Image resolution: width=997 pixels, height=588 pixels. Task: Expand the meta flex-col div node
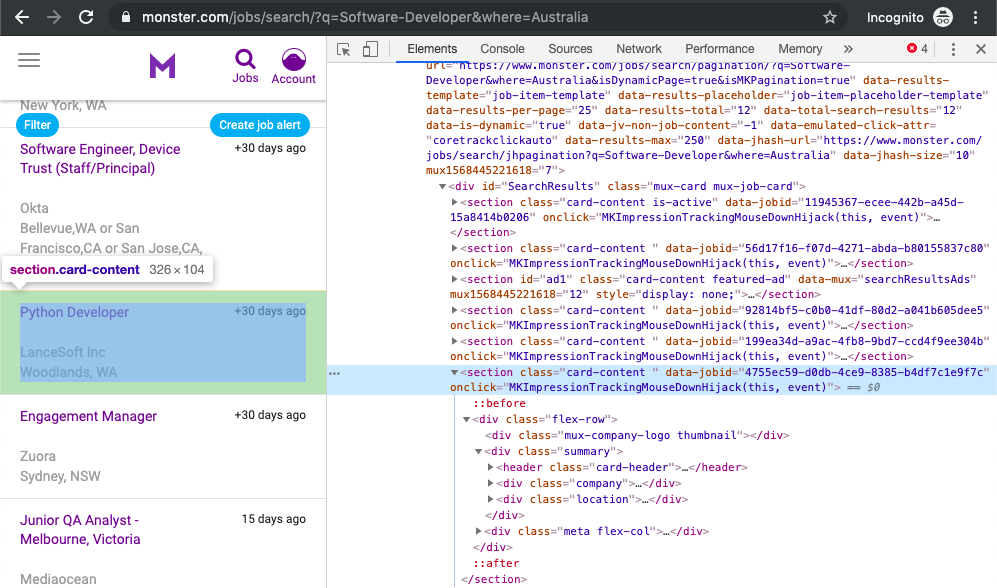tap(478, 531)
